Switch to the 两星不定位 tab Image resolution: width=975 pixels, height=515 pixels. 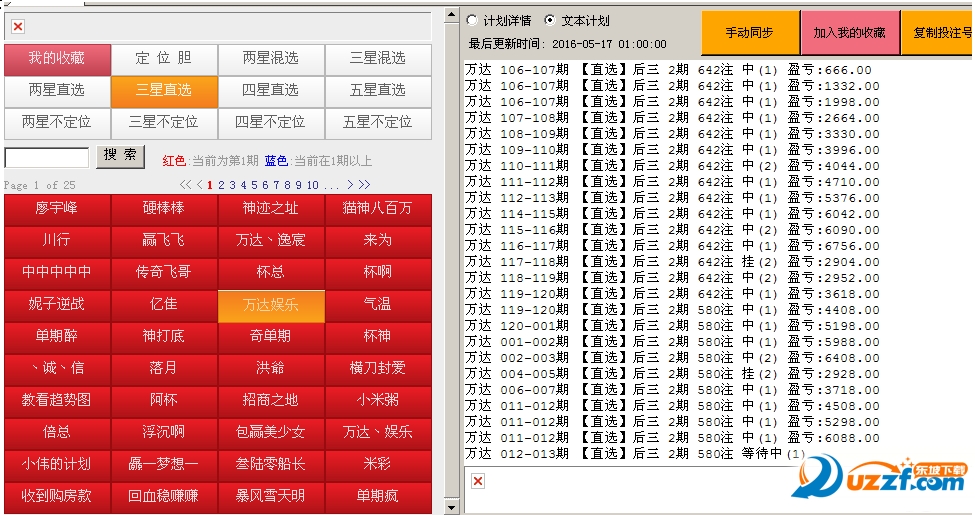57,123
